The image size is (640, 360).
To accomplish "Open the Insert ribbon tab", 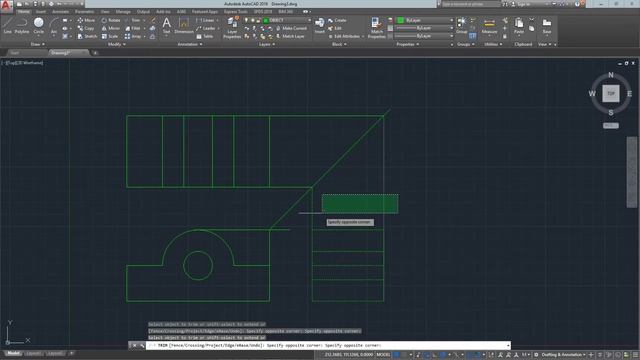I will (41, 12).
